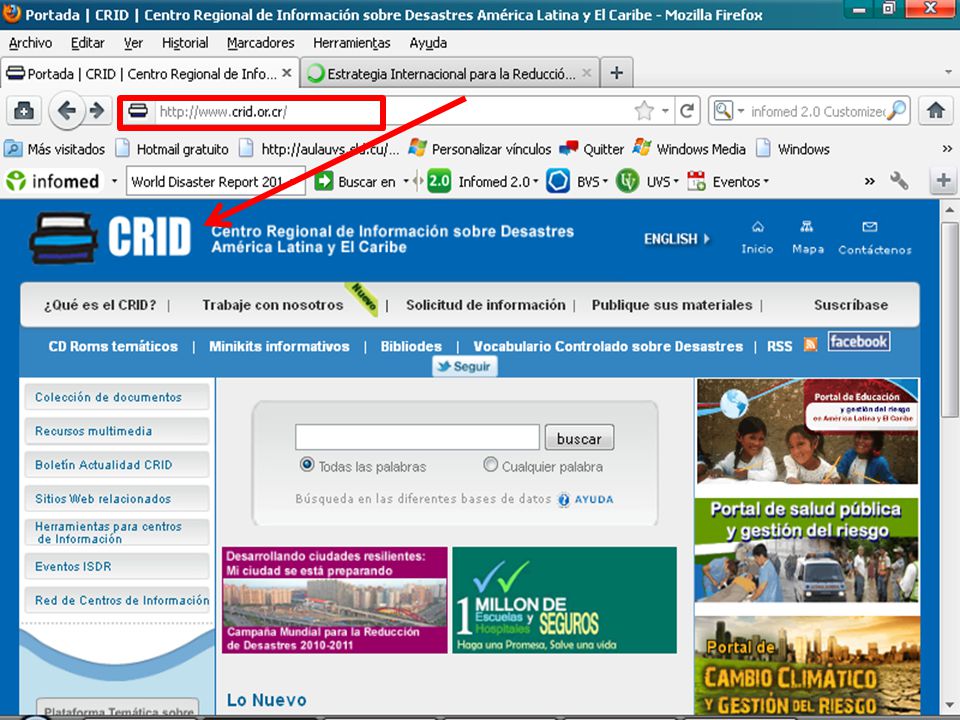Reload the page with the refresh icon
This screenshot has height=720, width=960.
[x=687, y=111]
